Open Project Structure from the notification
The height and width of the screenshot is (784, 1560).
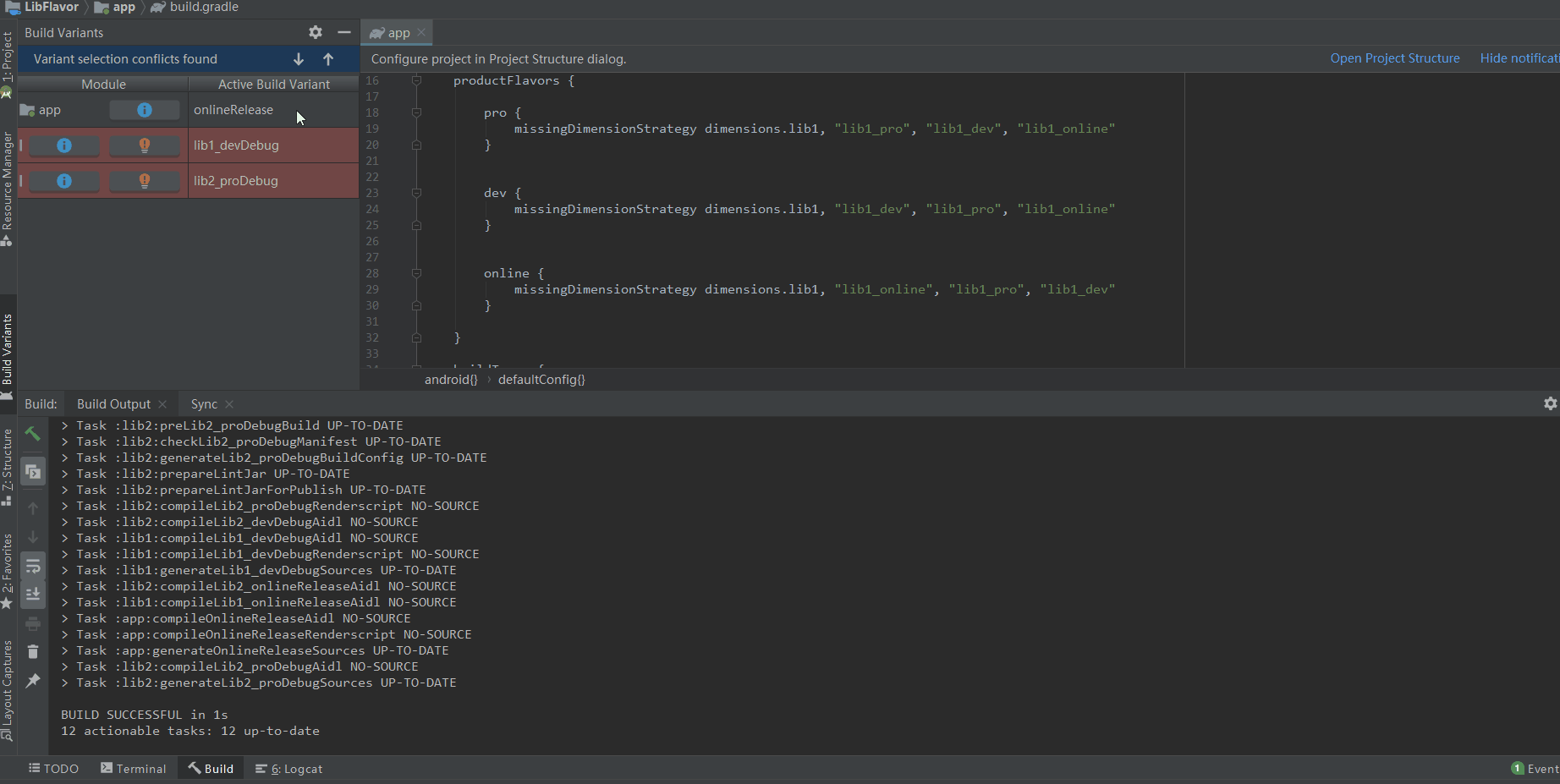coord(1394,58)
